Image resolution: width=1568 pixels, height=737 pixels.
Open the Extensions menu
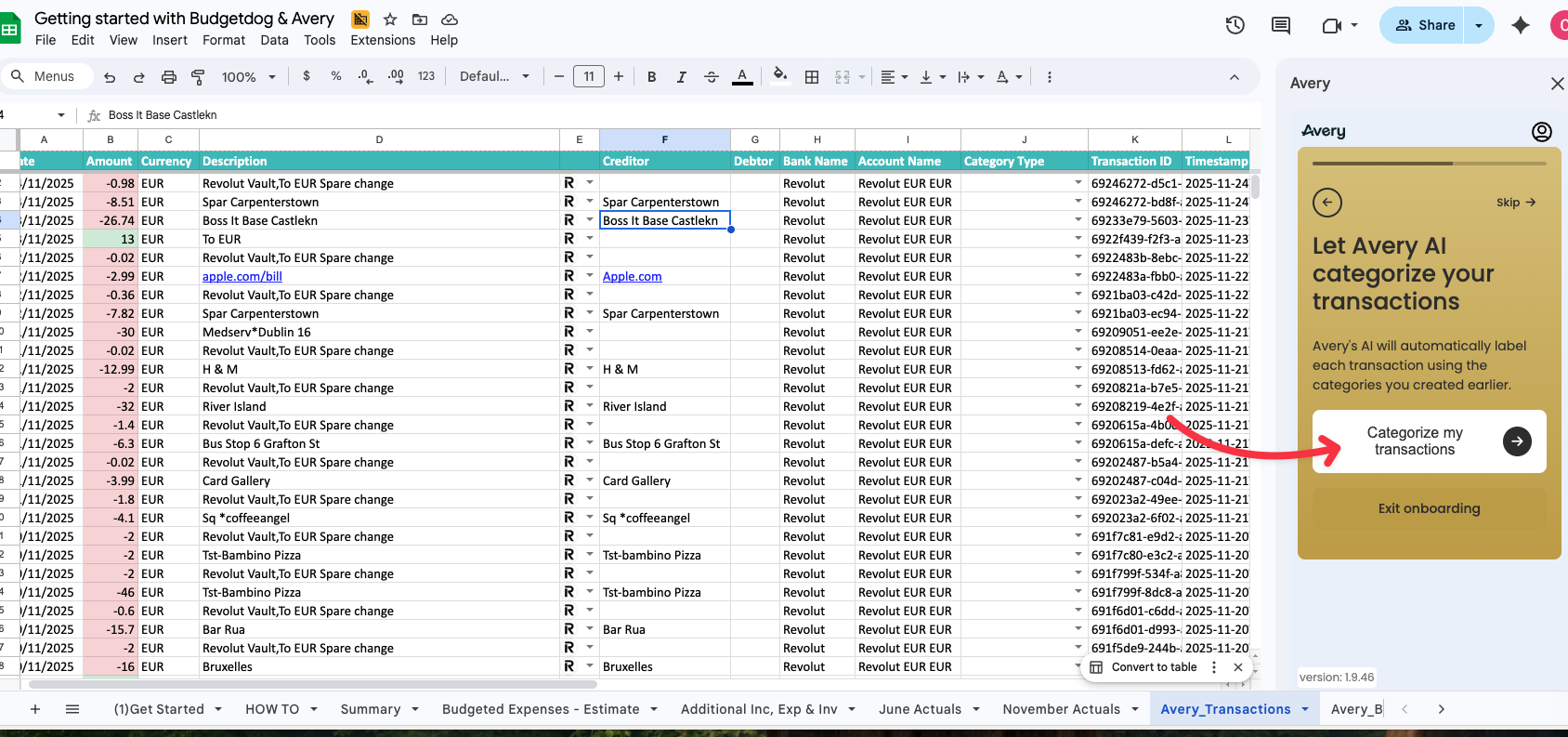tap(383, 40)
